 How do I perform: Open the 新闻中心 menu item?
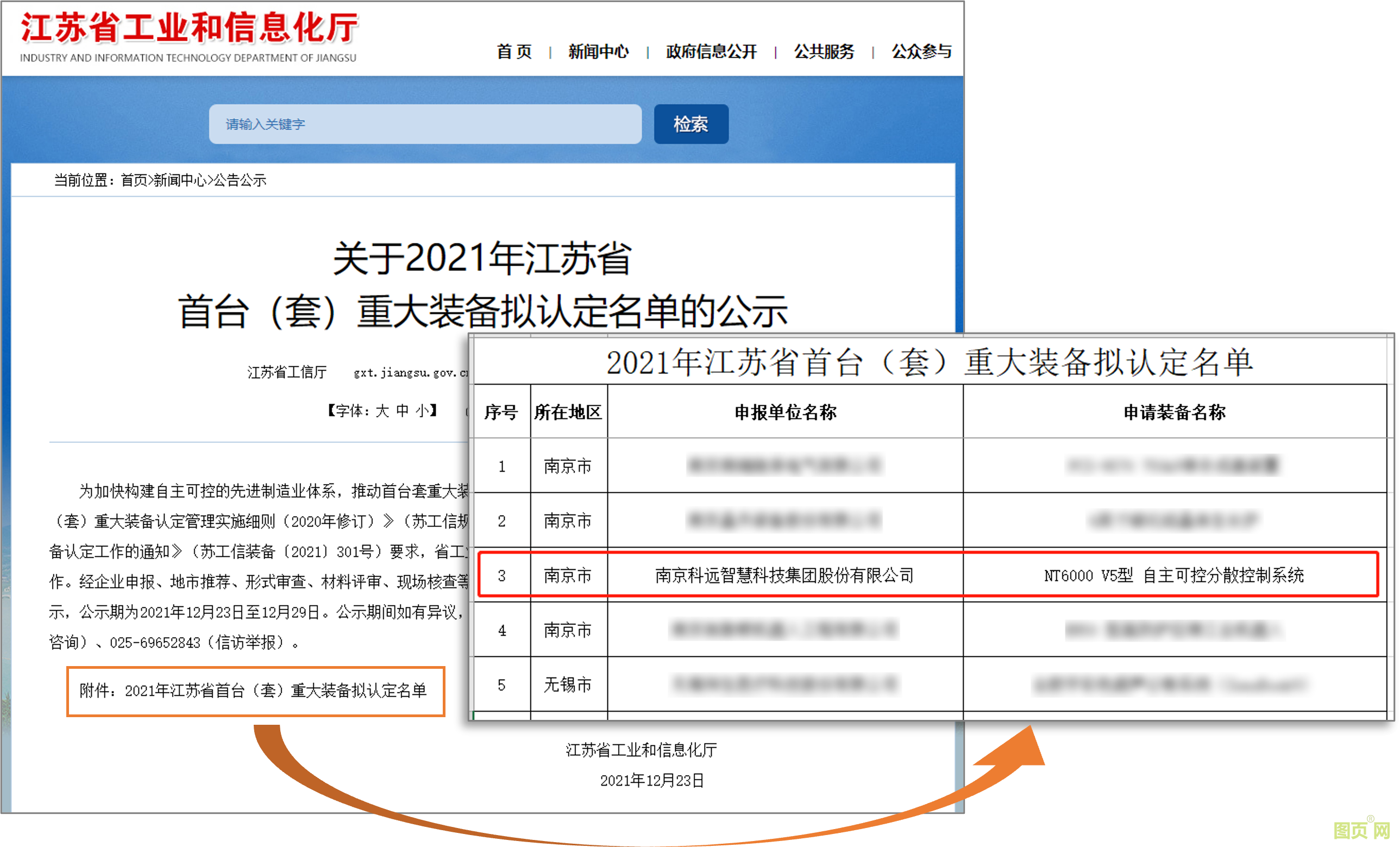pyautogui.click(x=598, y=52)
